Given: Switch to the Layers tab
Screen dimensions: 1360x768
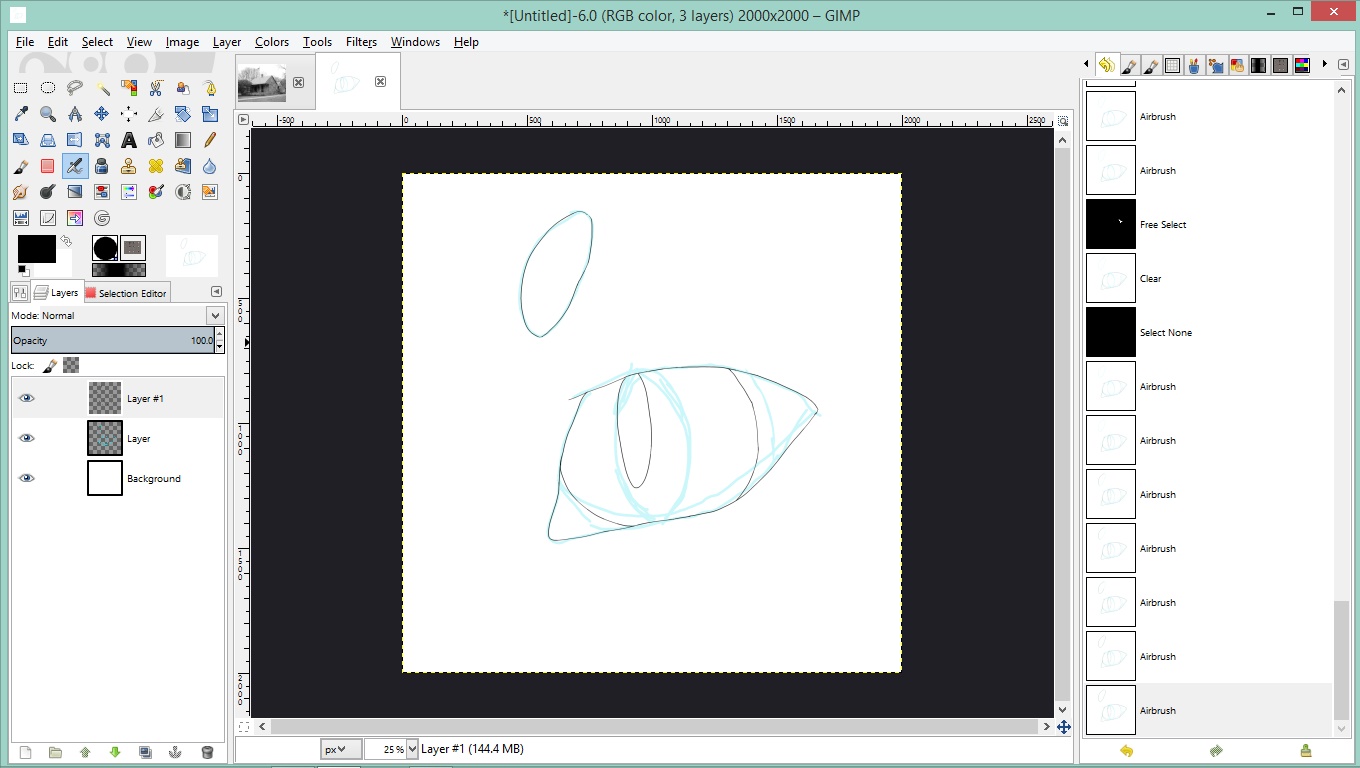Looking at the screenshot, I should pos(56,293).
